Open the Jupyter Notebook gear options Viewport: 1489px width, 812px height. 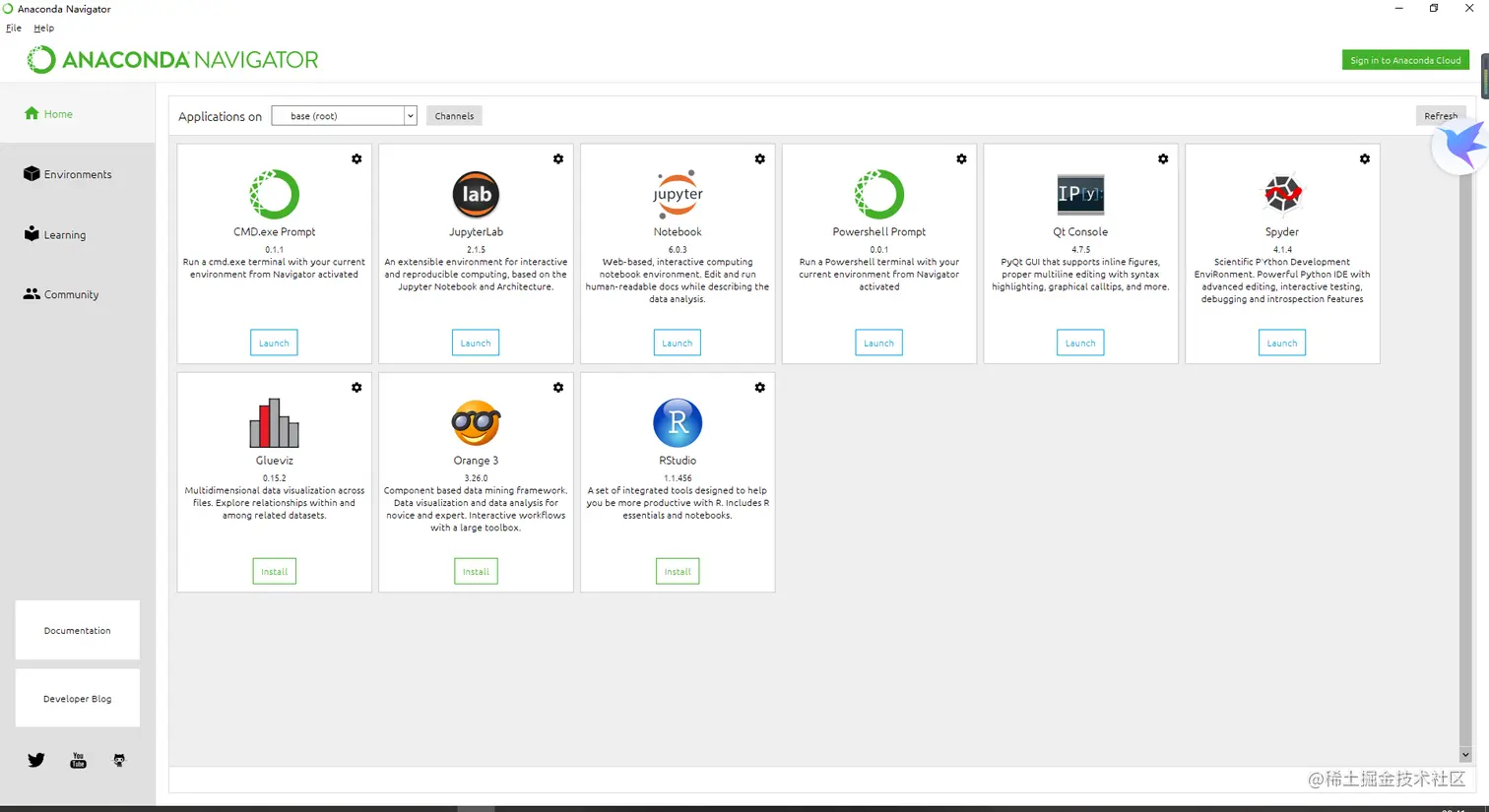760,158
